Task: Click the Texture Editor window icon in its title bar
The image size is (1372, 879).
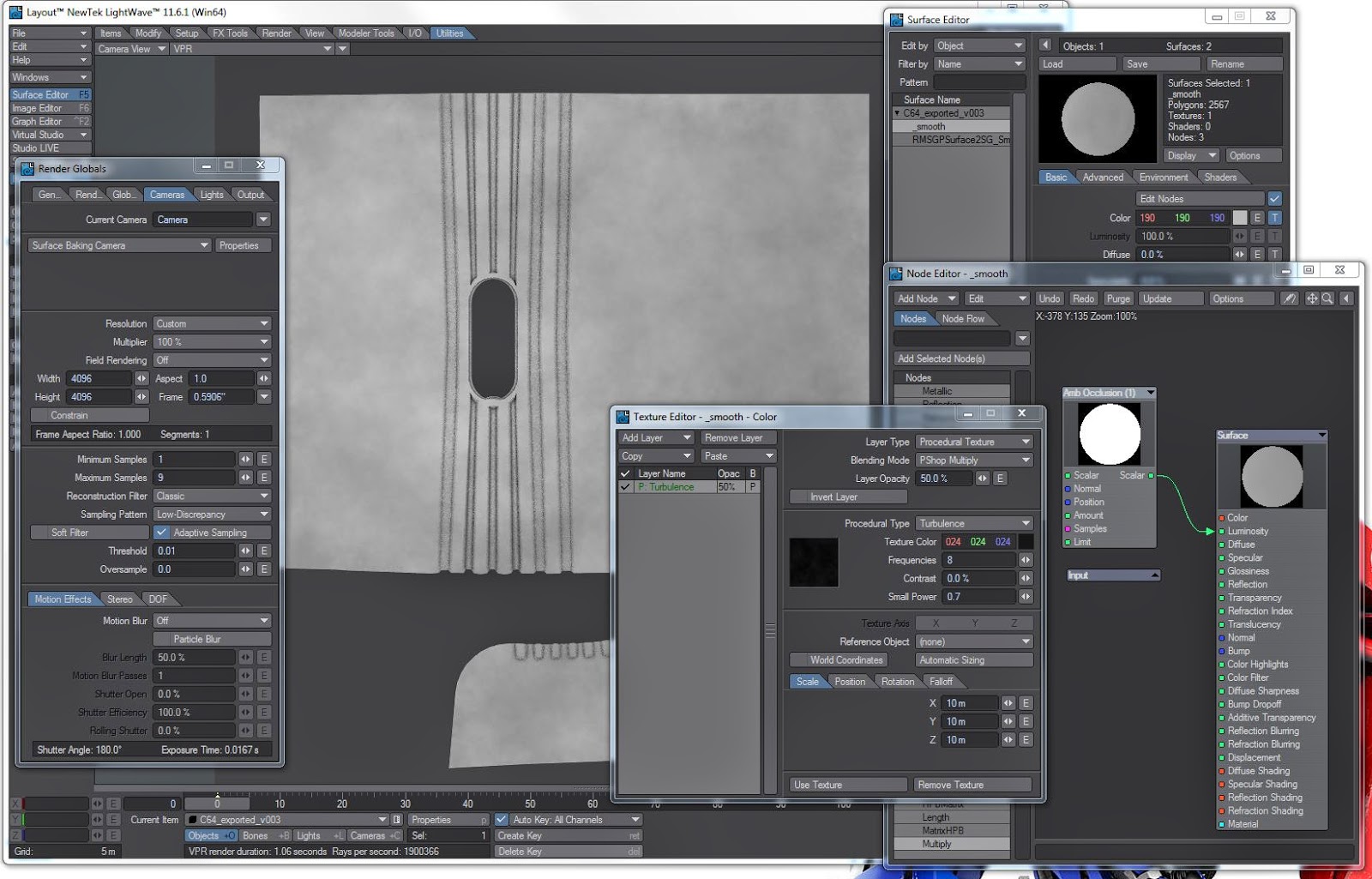Action: click(623, 417)
